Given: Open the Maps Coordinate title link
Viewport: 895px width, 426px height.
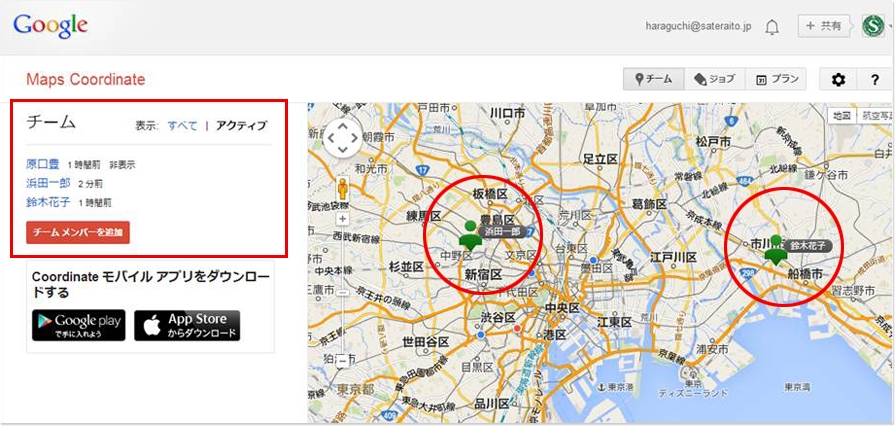Looking at the screenshot, I should point(86,79).
